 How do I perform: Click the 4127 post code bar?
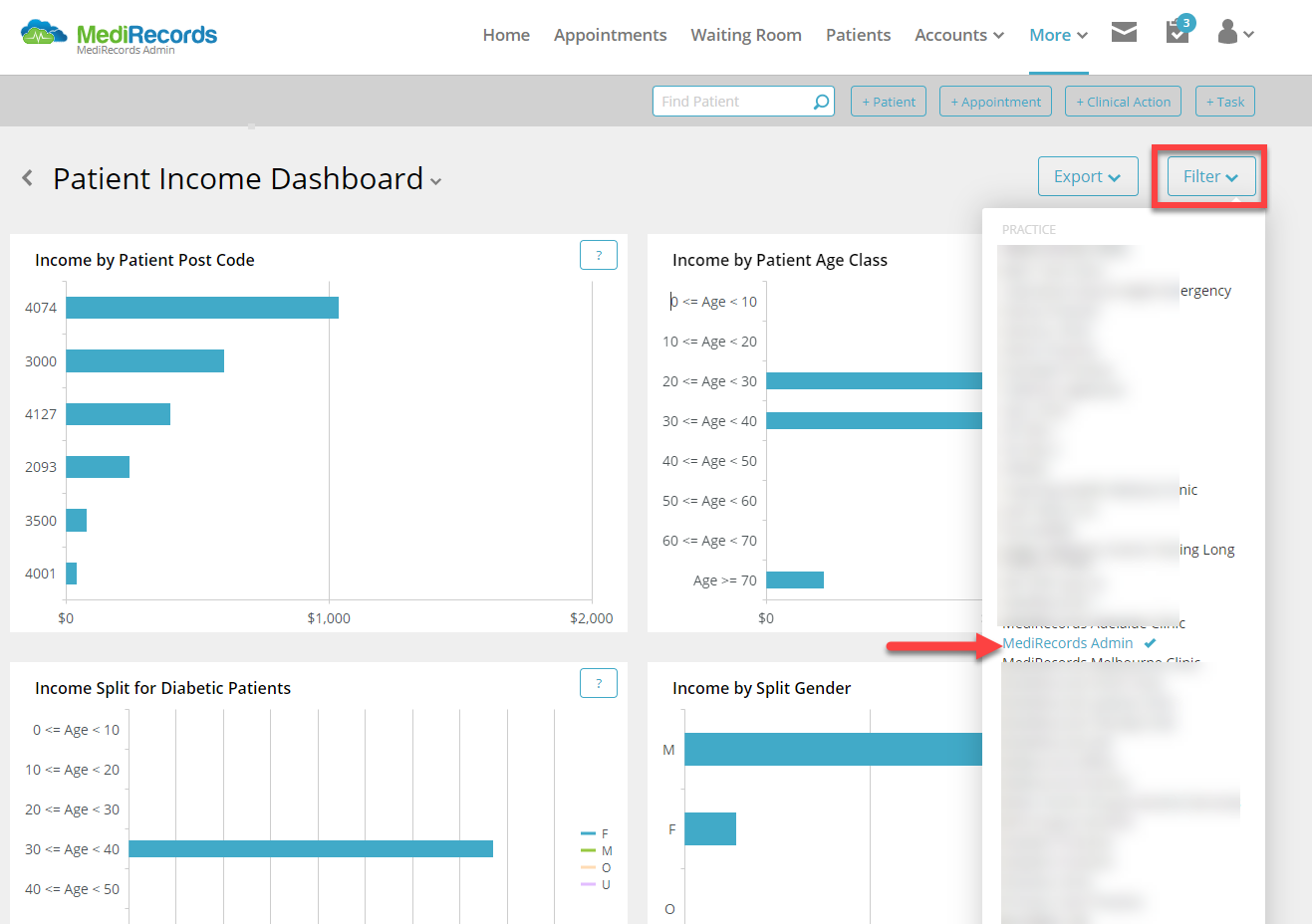pos(119,413)
